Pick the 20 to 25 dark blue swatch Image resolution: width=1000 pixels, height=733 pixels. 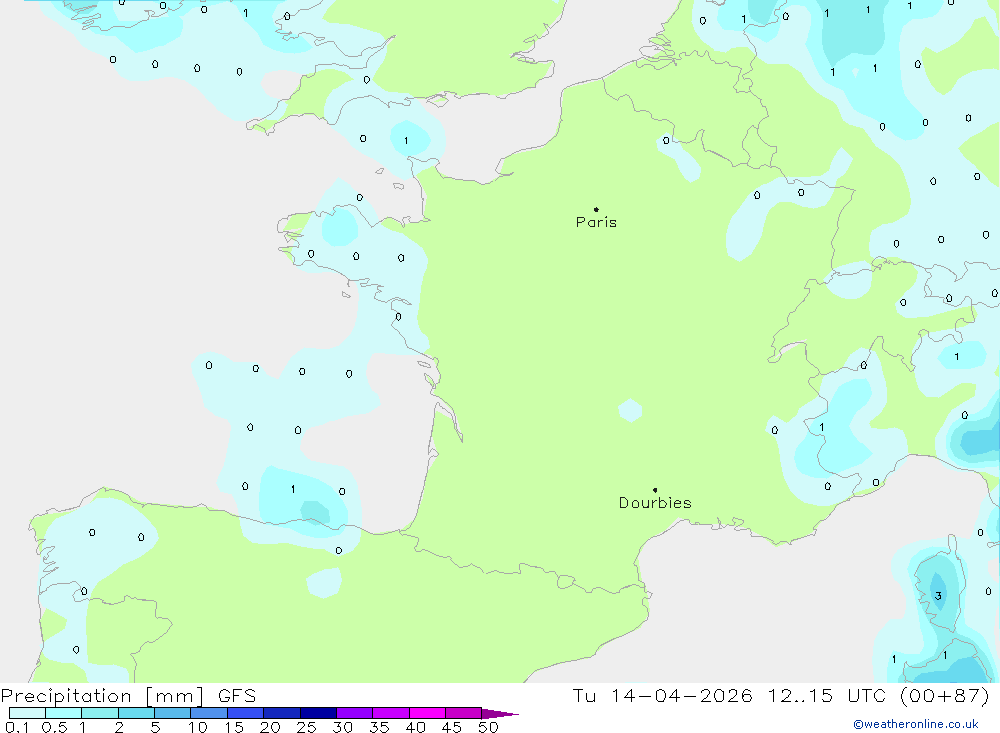tap(282, 713)
